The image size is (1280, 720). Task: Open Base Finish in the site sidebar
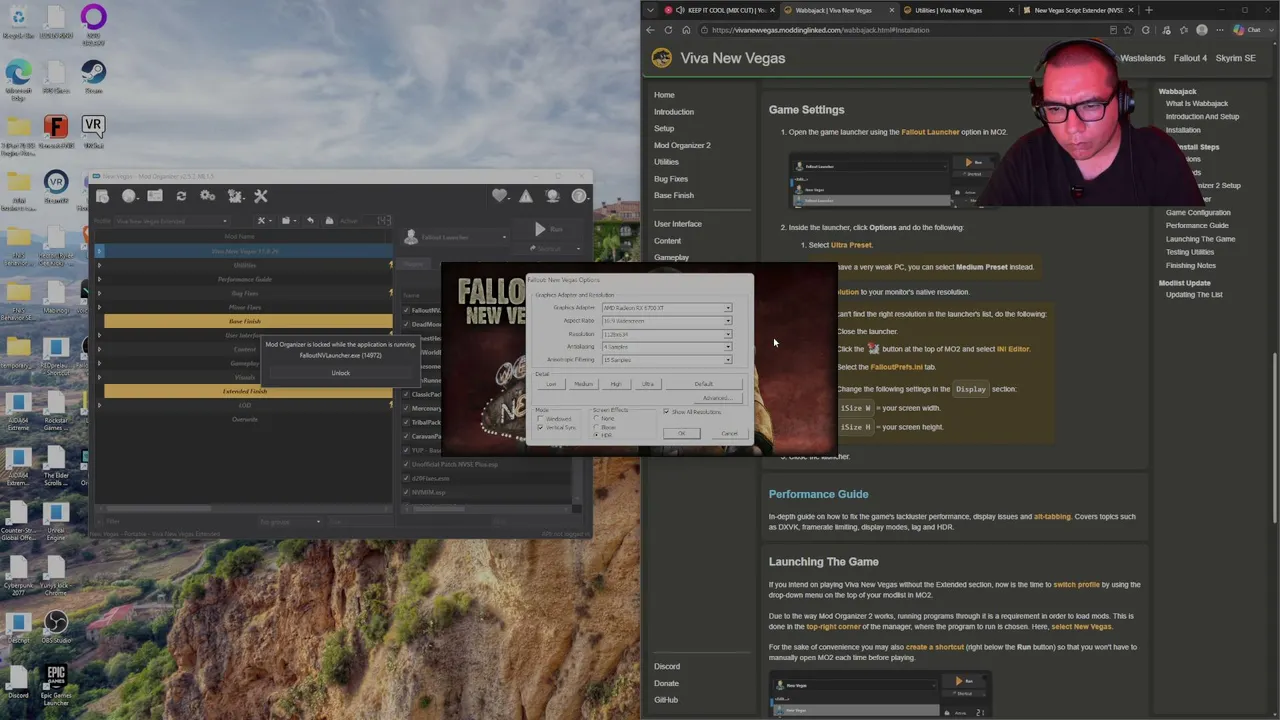(674, 195)
